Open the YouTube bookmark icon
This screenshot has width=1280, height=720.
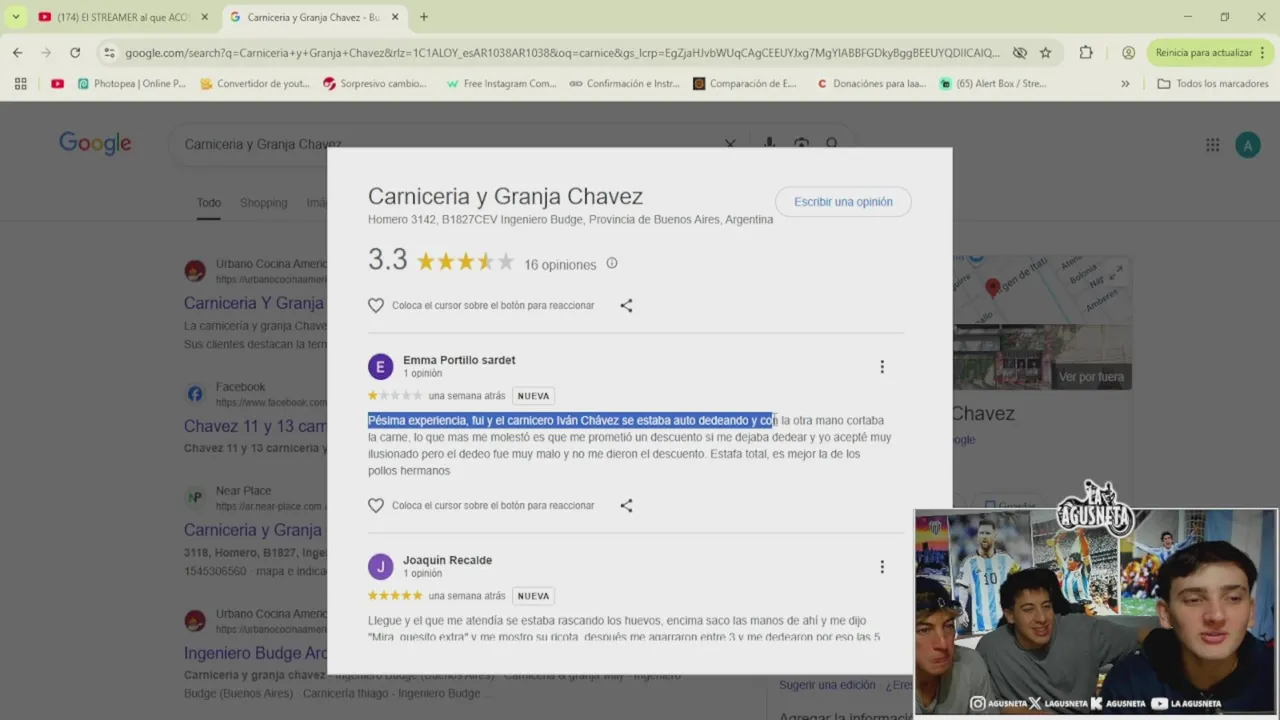coord(57,84)
